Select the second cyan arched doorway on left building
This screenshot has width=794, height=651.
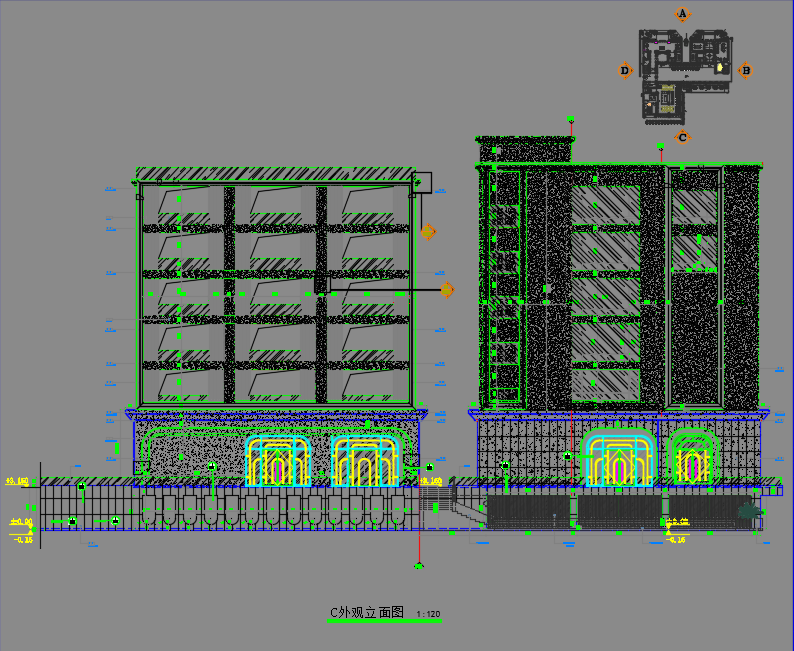click(366, 461)
